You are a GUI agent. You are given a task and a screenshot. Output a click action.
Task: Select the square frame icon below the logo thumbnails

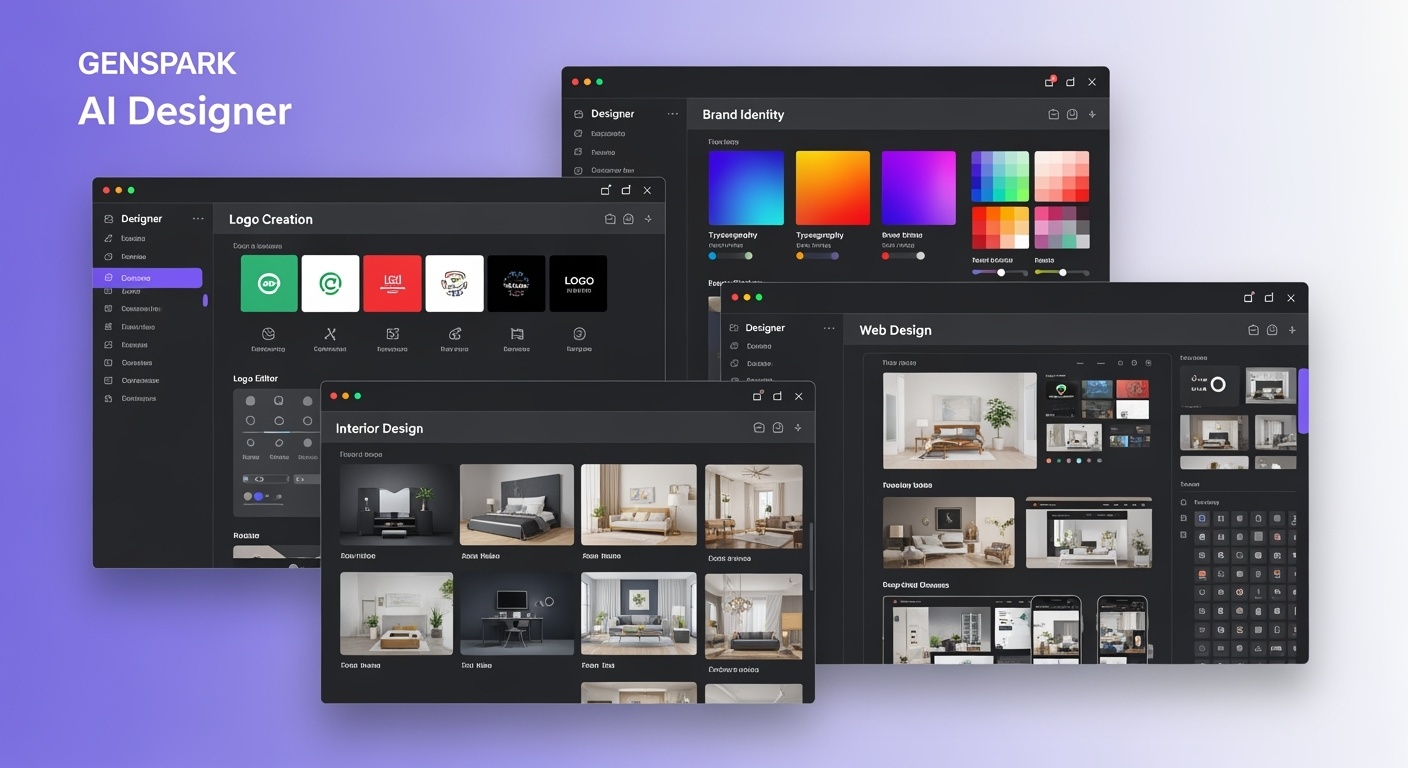[x=393, y=334]
